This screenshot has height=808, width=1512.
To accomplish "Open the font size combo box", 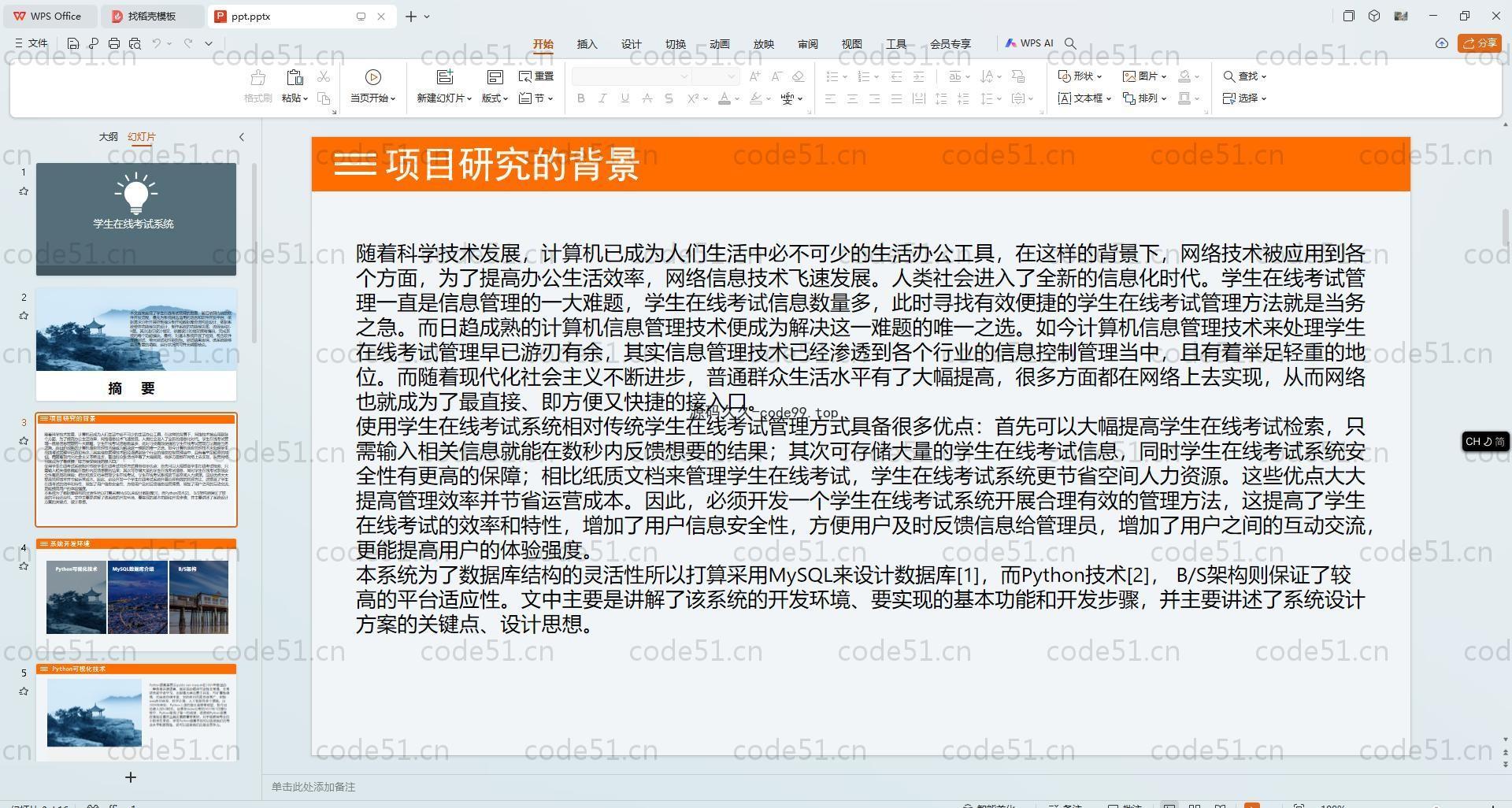I will [x=715, y=76].
